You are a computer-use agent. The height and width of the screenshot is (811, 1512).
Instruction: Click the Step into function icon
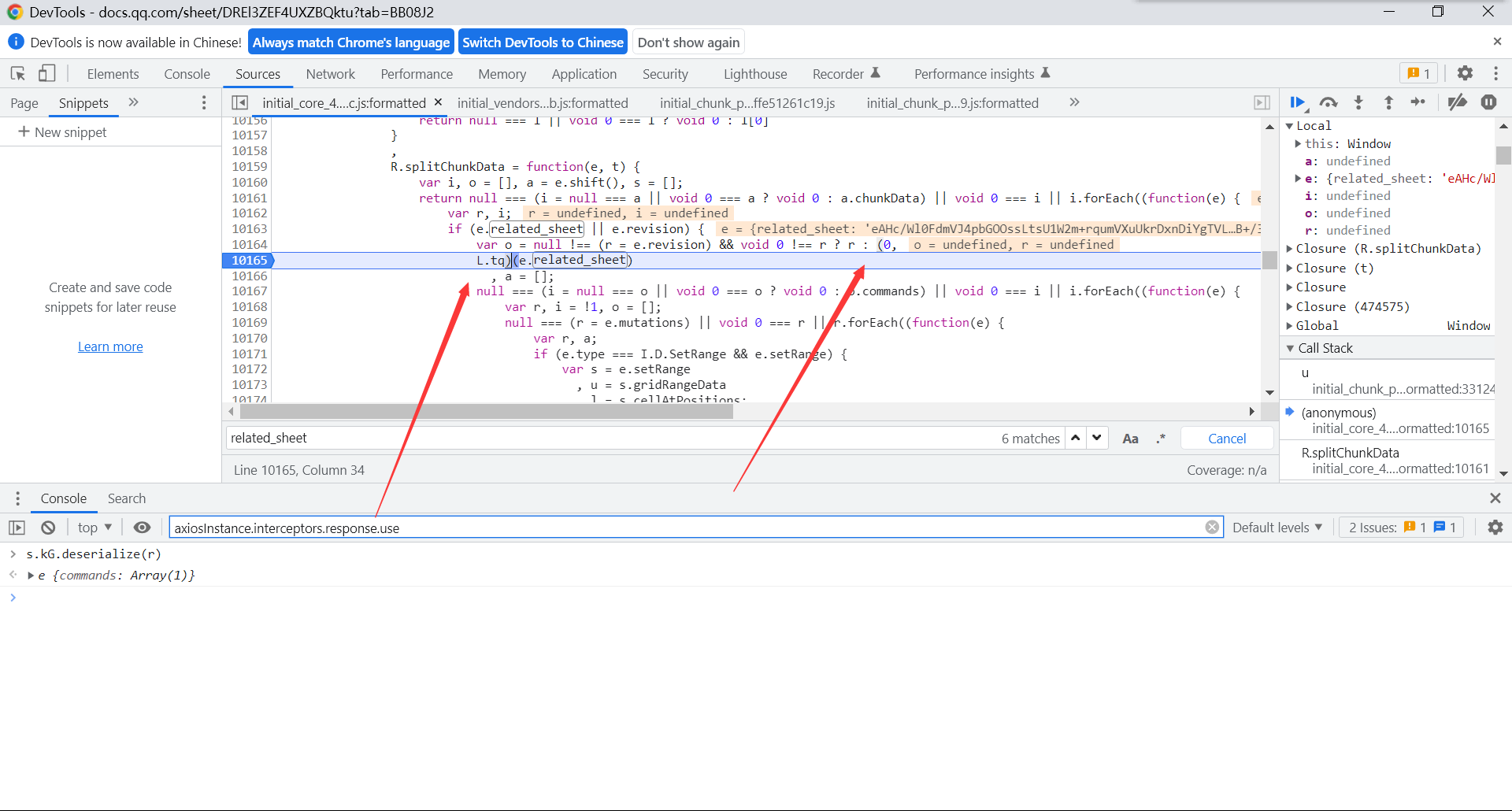1358,102
